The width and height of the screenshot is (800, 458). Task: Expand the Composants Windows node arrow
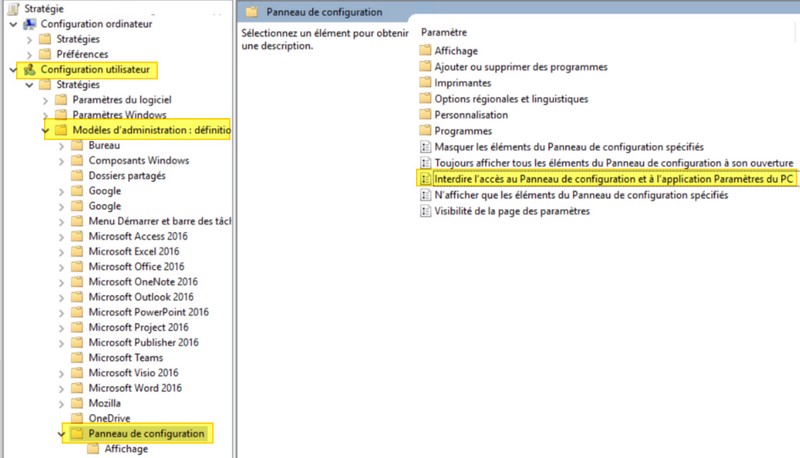coord(61,161)
